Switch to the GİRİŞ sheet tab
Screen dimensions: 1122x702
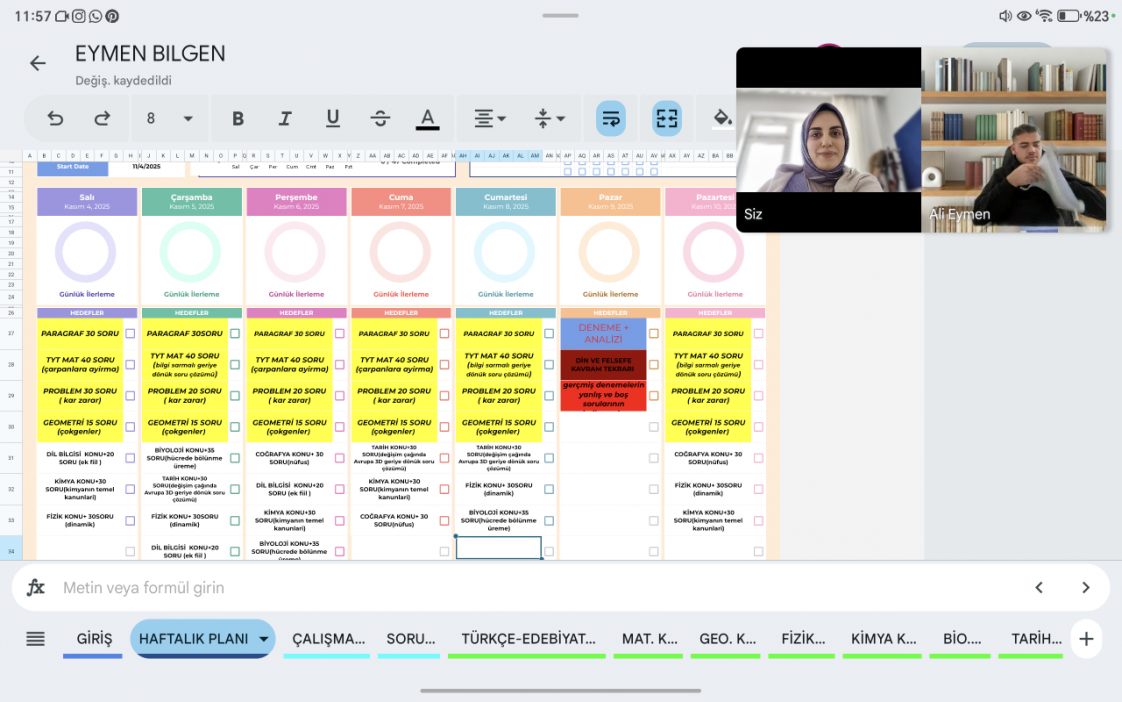pos(94,639)
